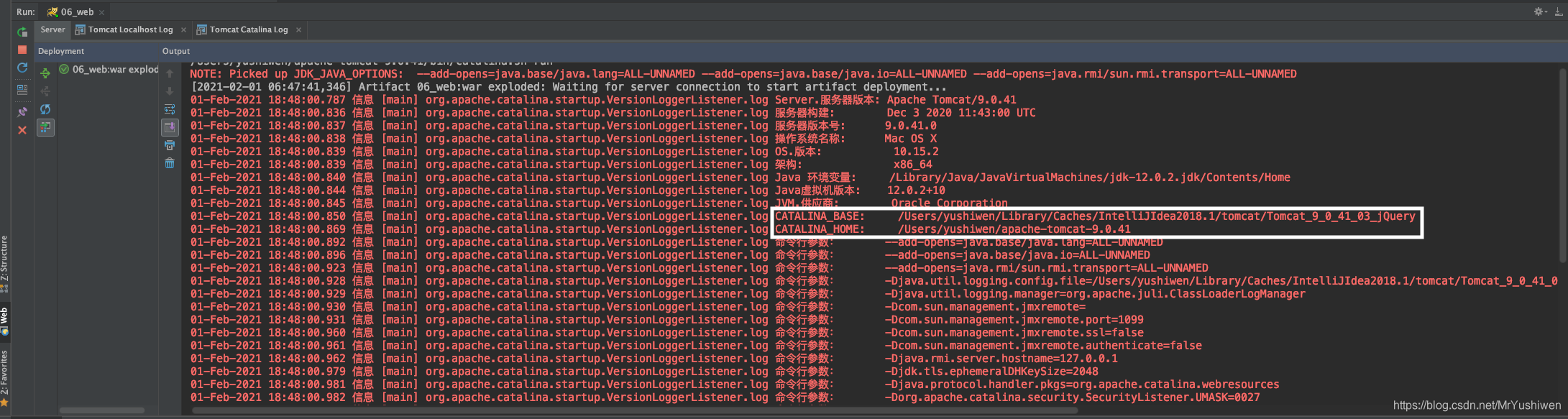This screenshot has width=1568, height=419.
Task: Toggle scroll to end of output
Action: (x=170, y=127)
